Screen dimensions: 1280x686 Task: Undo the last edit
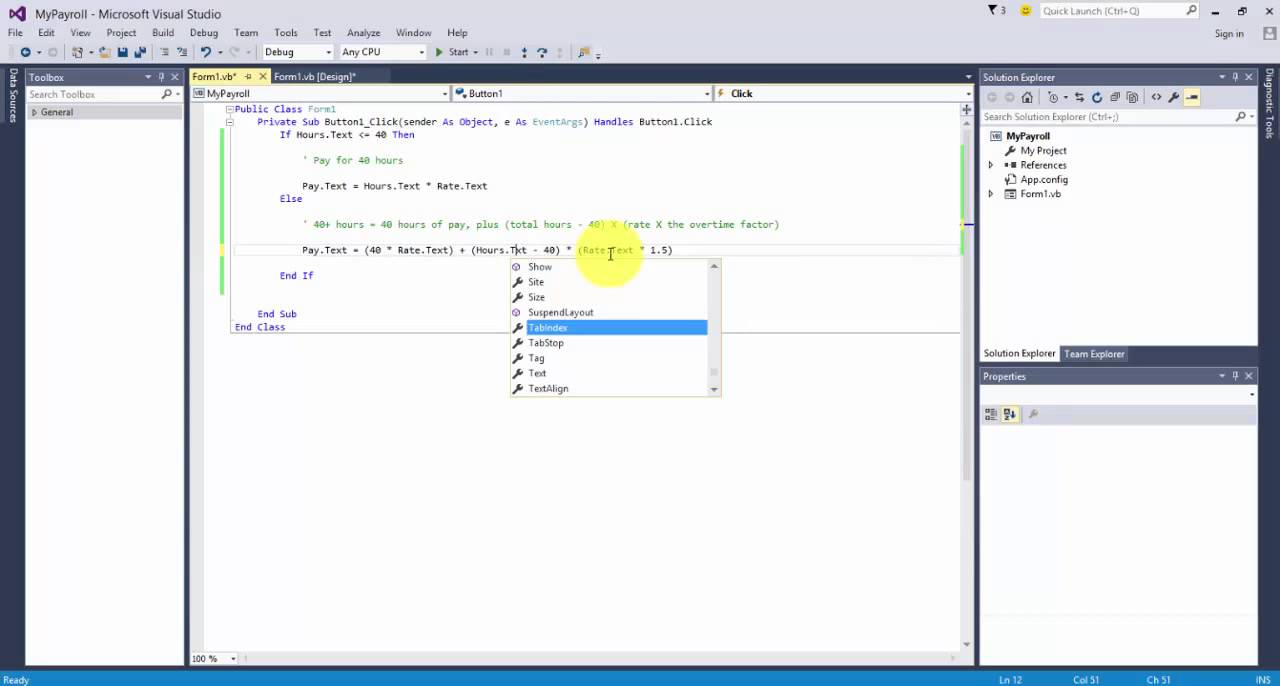(x=205, y=52)
